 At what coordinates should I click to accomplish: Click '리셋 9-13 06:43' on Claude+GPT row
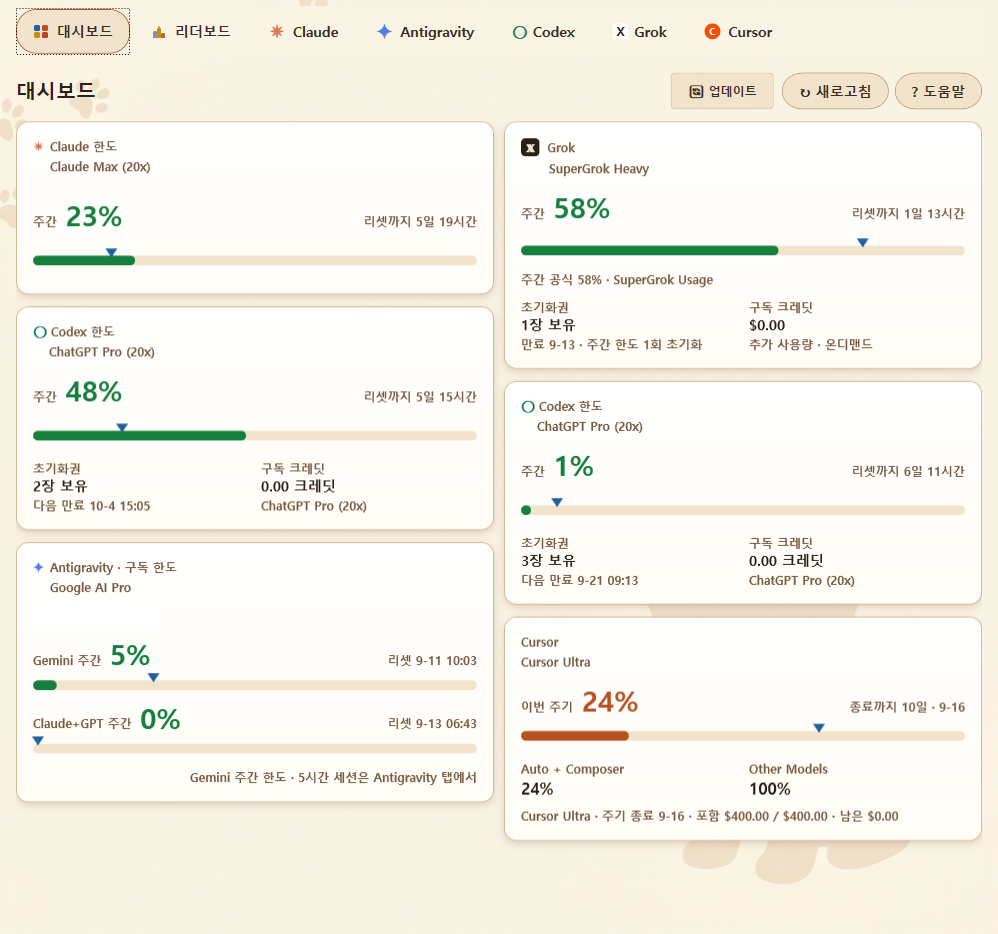click(x=432, y=724)
